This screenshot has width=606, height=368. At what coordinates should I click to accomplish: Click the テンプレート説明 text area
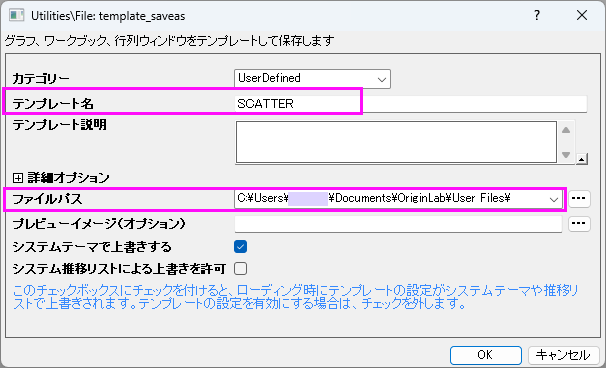point(396,142)
